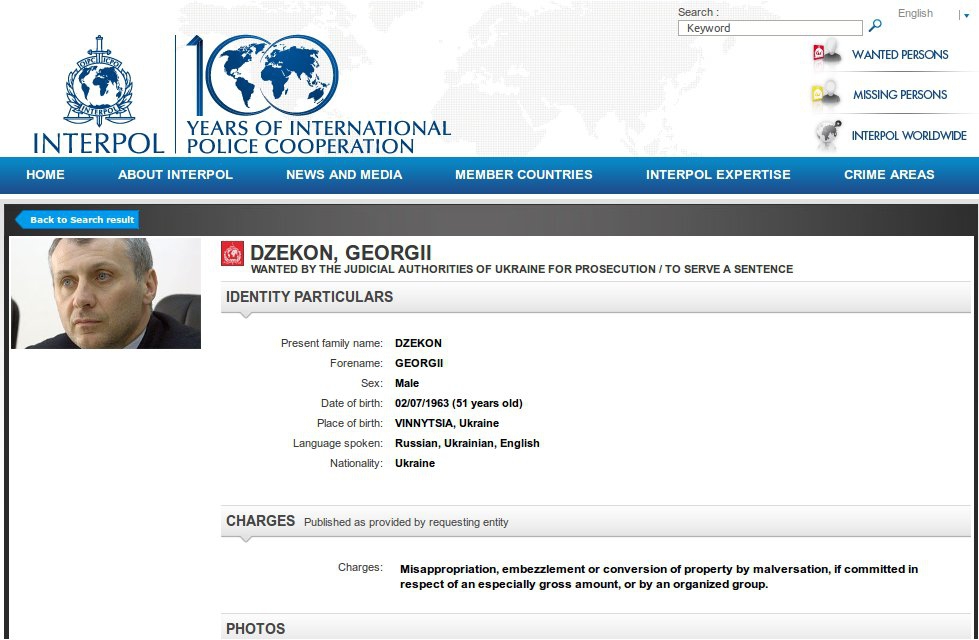
Task: Click the wanted person's photo thumbnail
Action: pyautogui.click(x=106, y=293)
